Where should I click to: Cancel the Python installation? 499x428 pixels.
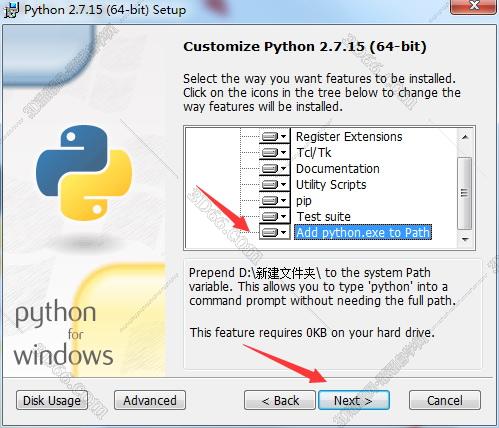(x=445, y=400)
